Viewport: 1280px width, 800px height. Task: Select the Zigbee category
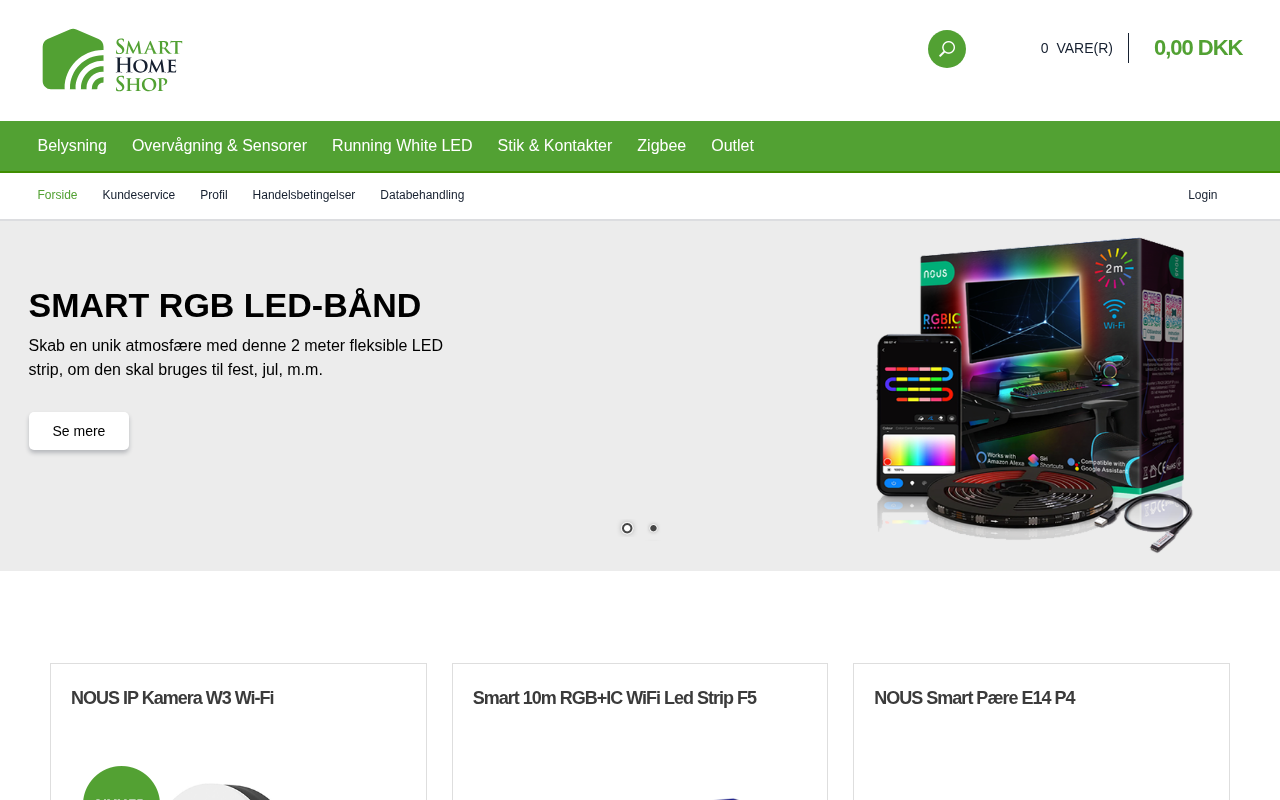click(x=662, y=146)
